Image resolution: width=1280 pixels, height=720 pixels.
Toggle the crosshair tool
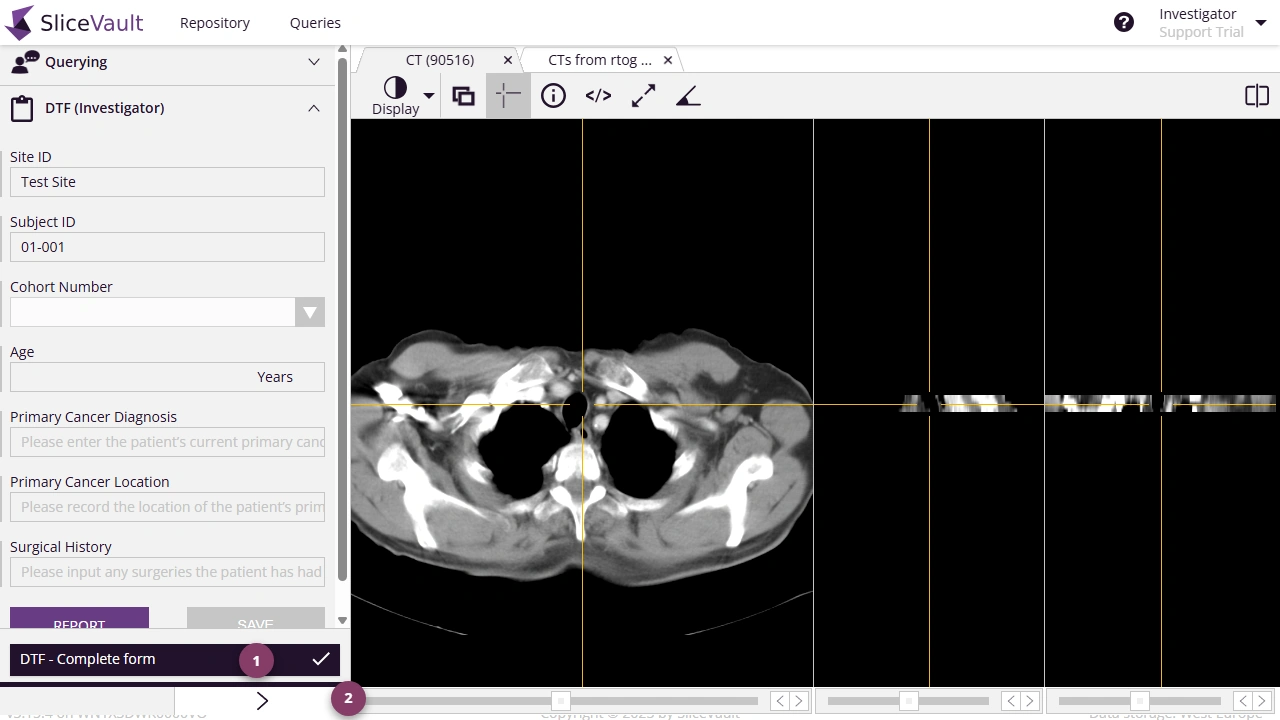(508, 96)
